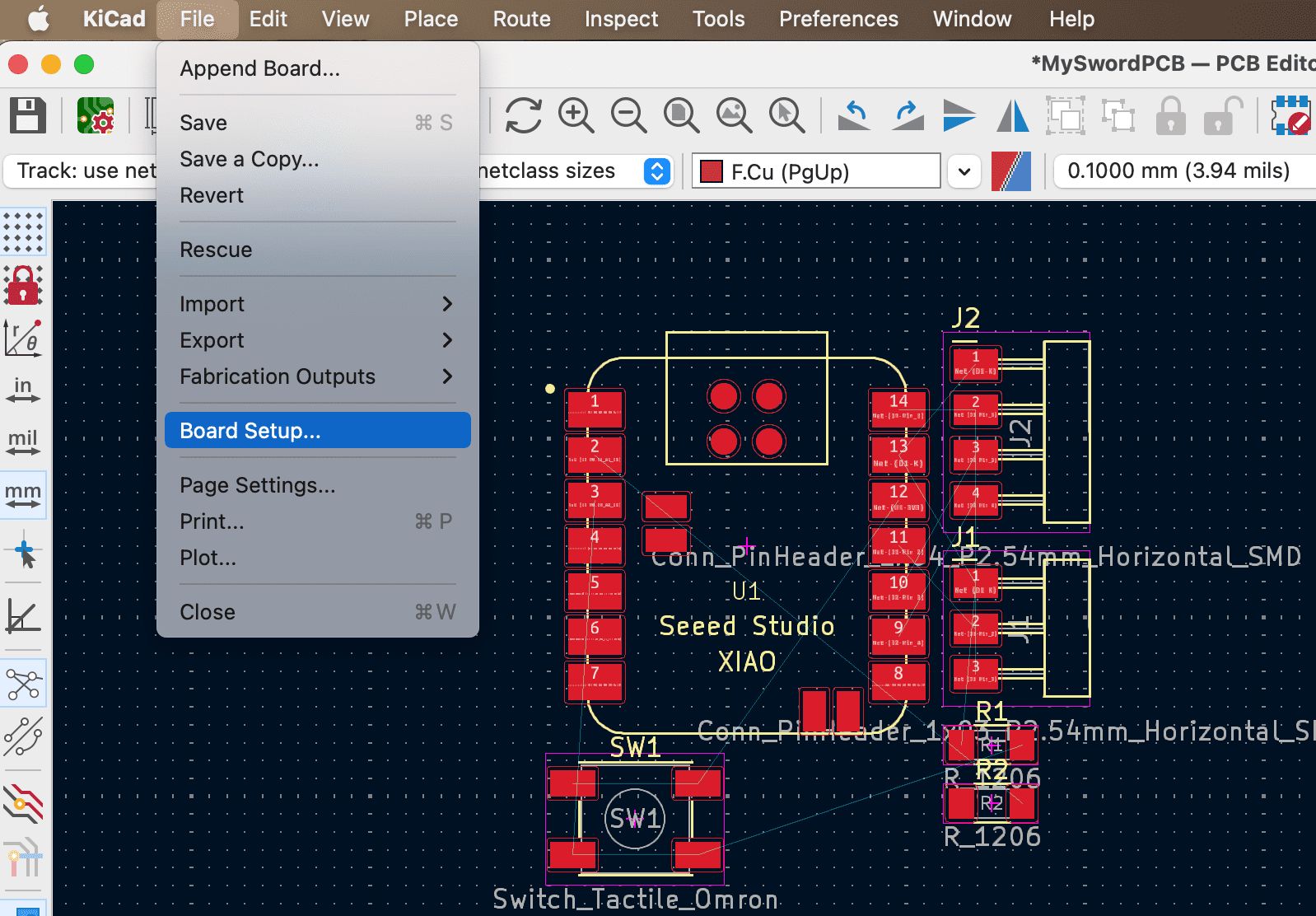This screenshot has height=916, width=1316.
Task: Toggle the angle snapping left toolbar icon
Action: click(24, 616)
